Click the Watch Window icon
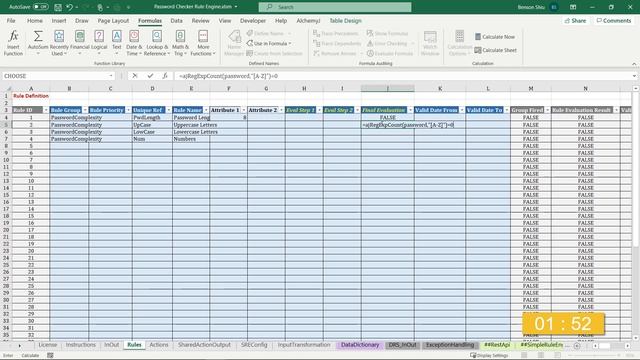The width and height of the screenshot is (640, 360). [x=430, y=42]
